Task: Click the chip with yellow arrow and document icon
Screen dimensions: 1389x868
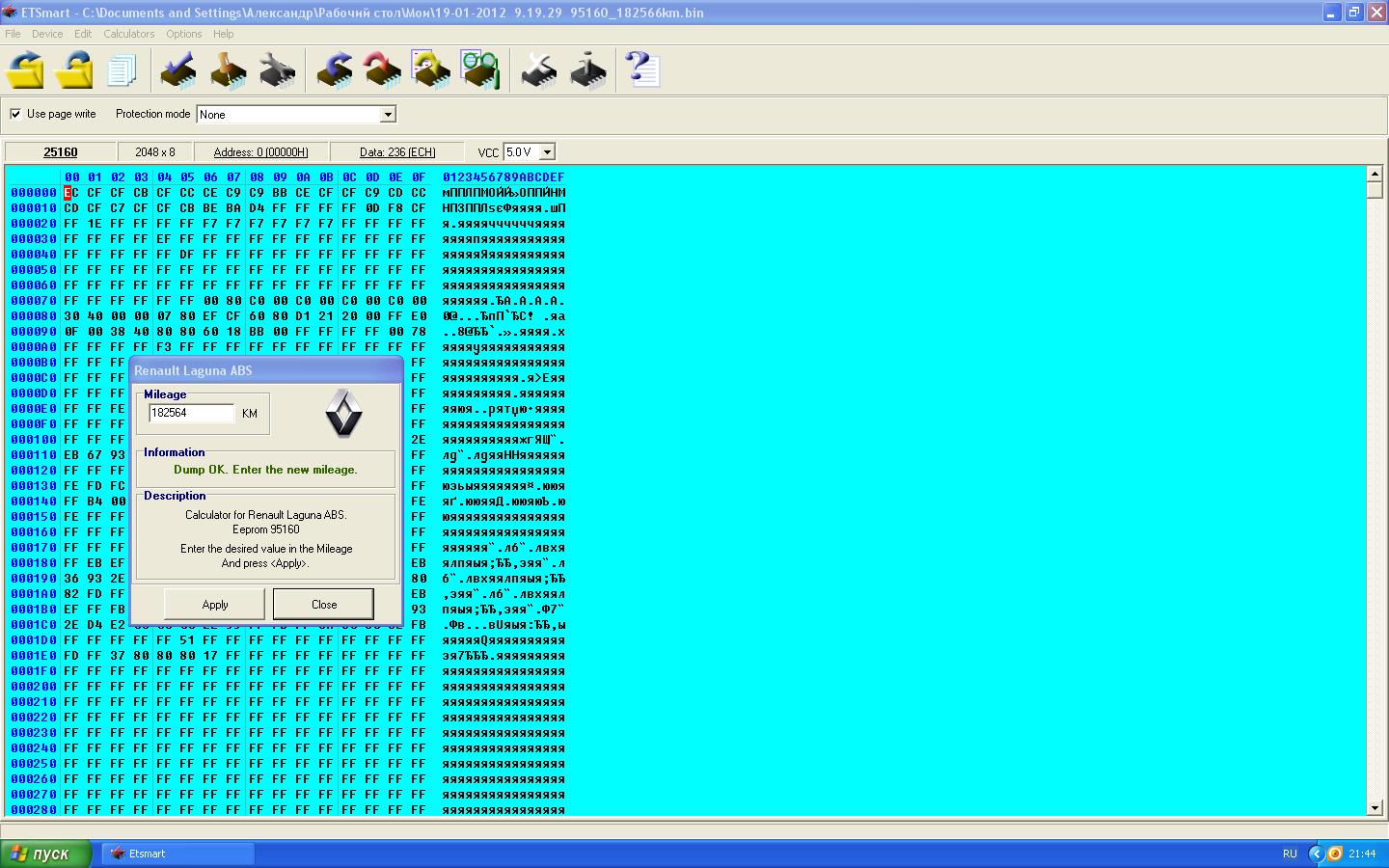Action: tap(431, 70)
